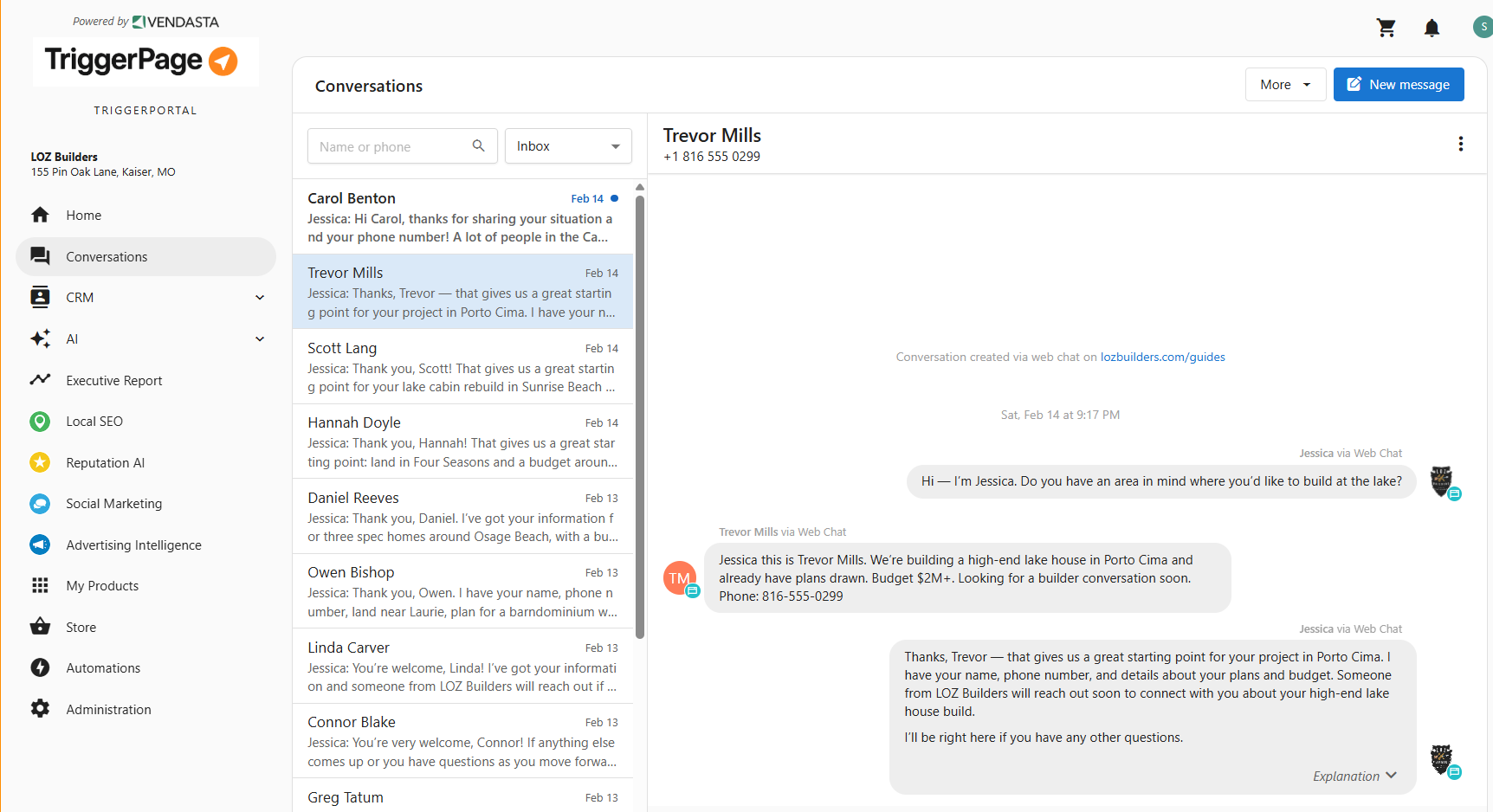Image resolution: width=1493 pixels, height=812 pixels.
Task: Open Advertising Intelligence page
Action: tap(145, 545)
